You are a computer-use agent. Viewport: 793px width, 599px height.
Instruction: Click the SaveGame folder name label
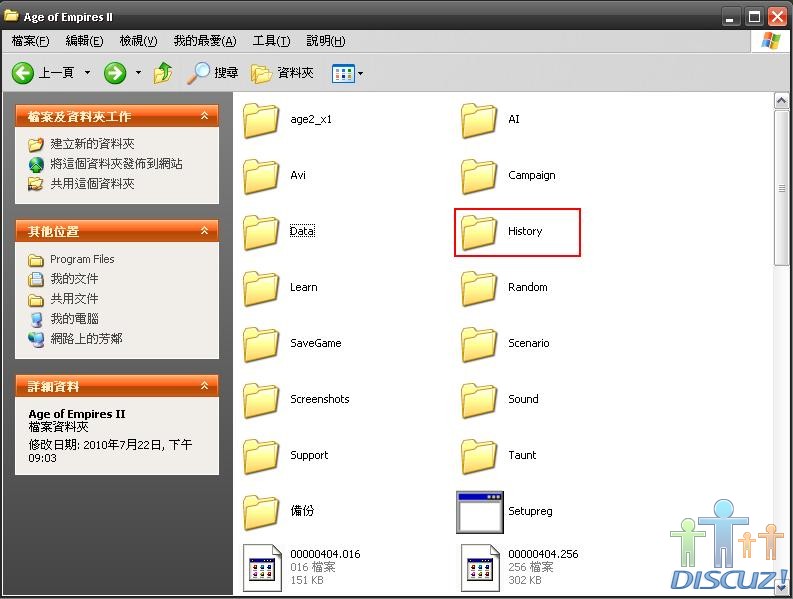316,343
